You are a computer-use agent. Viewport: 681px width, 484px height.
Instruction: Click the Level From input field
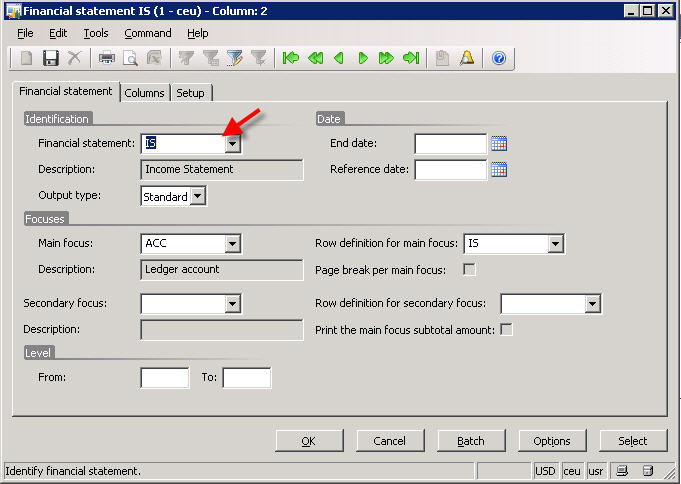pos(165,378)
